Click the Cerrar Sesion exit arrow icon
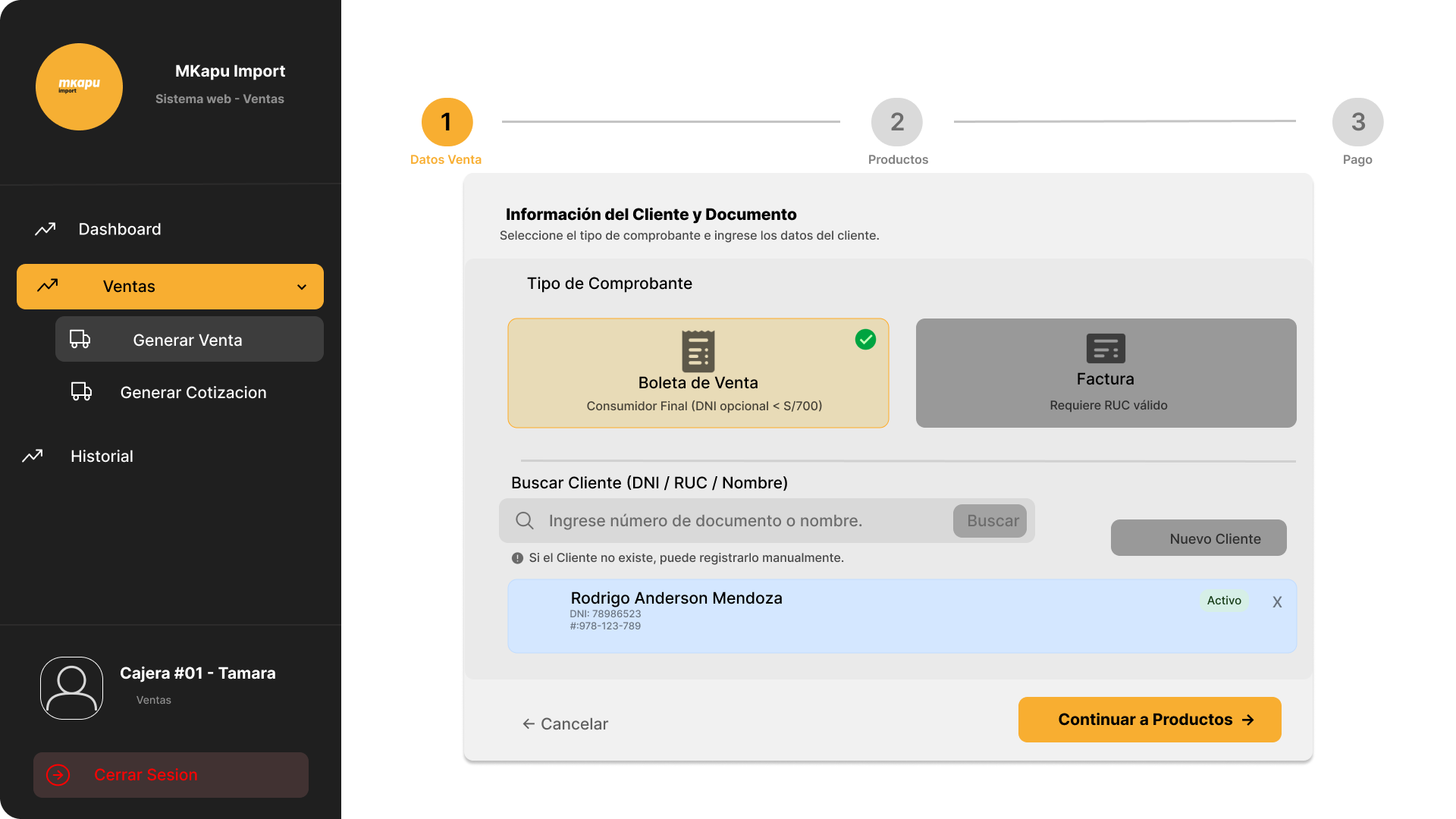 coord(58,774)
